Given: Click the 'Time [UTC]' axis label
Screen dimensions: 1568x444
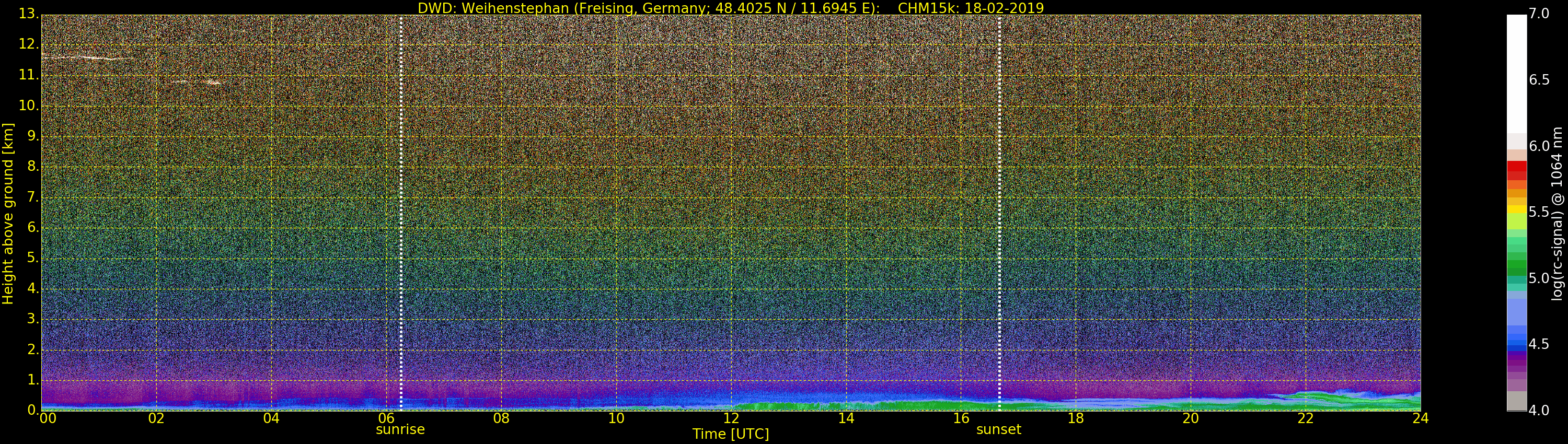Looking at the screenshot, I should pyautogui.click(x=731, y=434).
